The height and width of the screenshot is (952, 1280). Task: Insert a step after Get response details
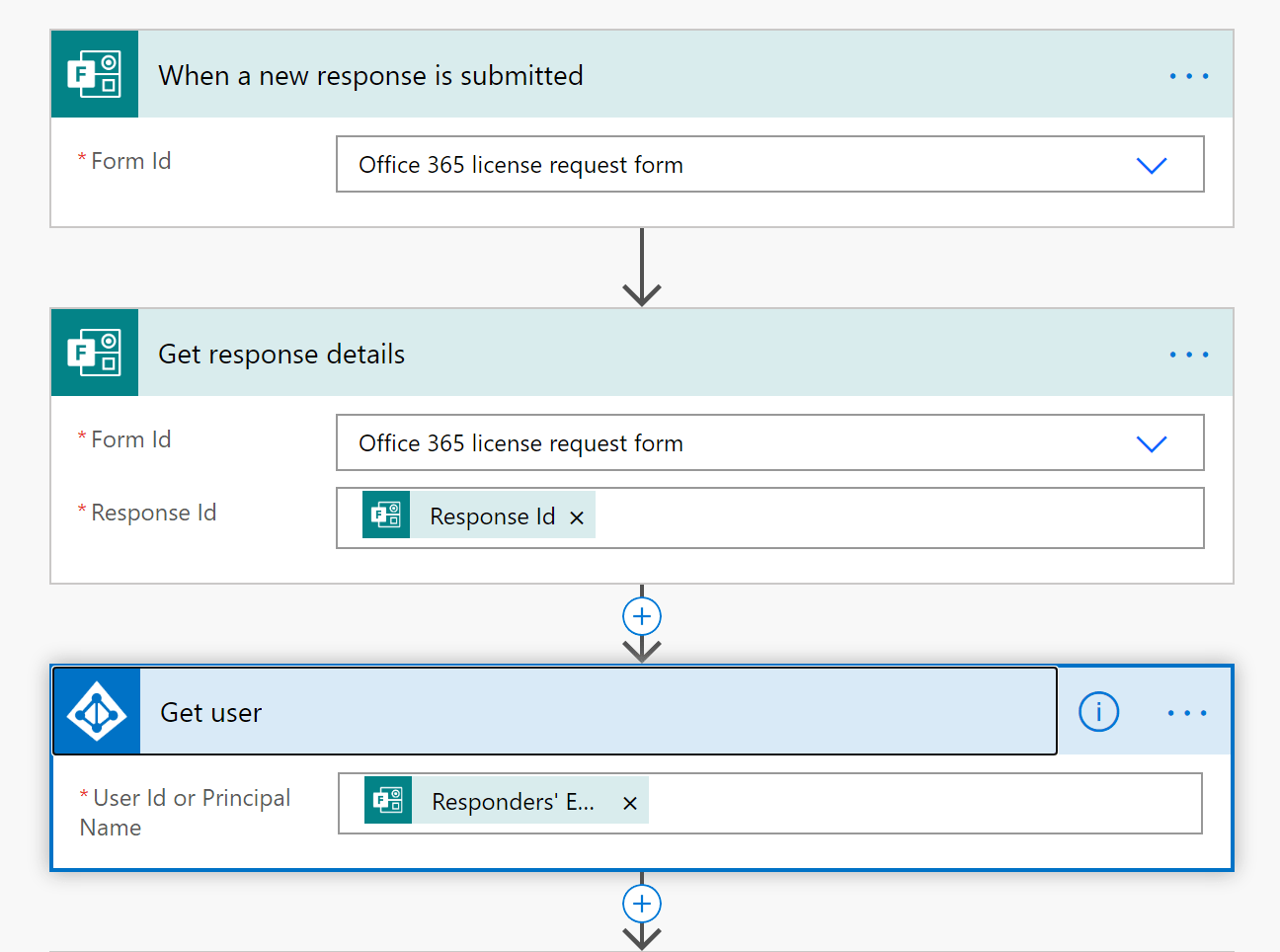(x=642, y=617)
